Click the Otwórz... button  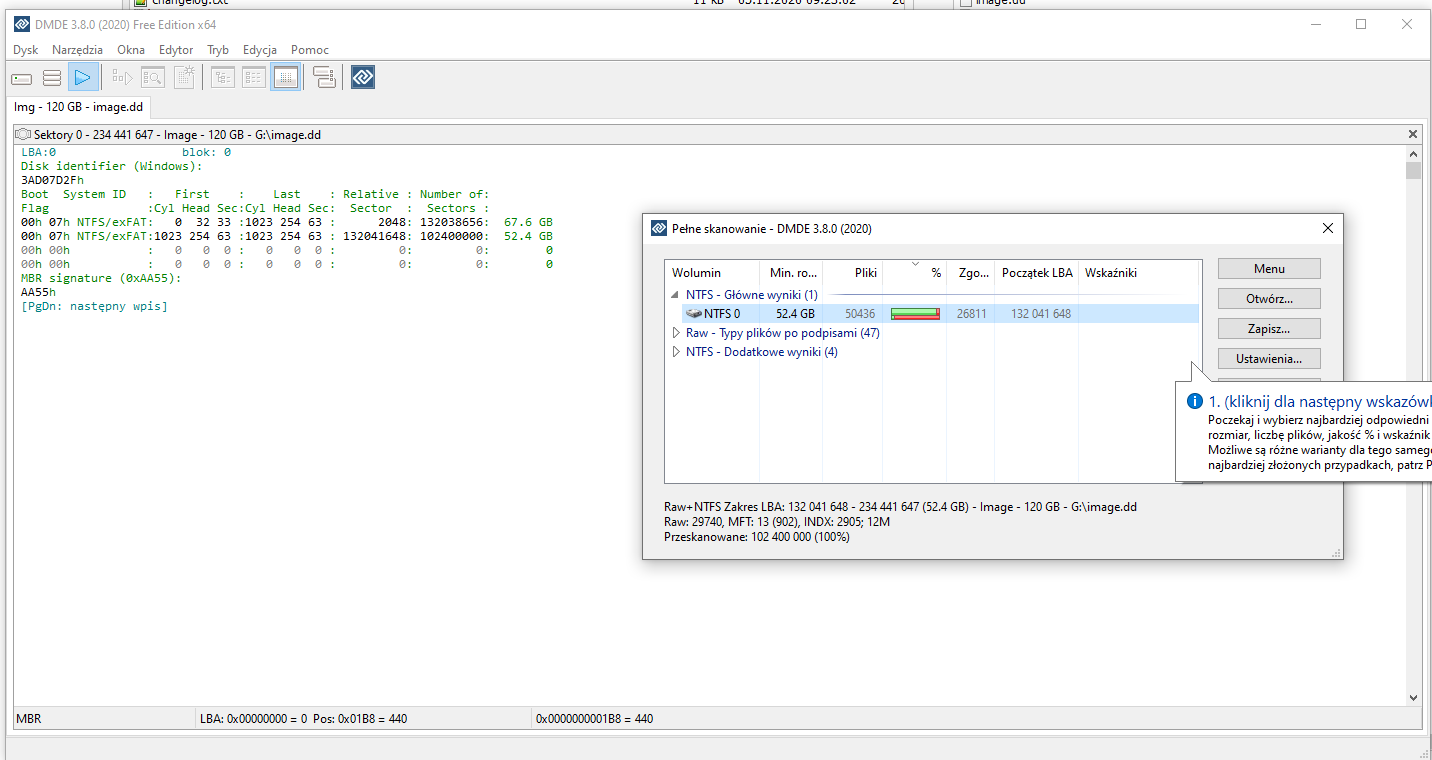(x=1269, y=299)
